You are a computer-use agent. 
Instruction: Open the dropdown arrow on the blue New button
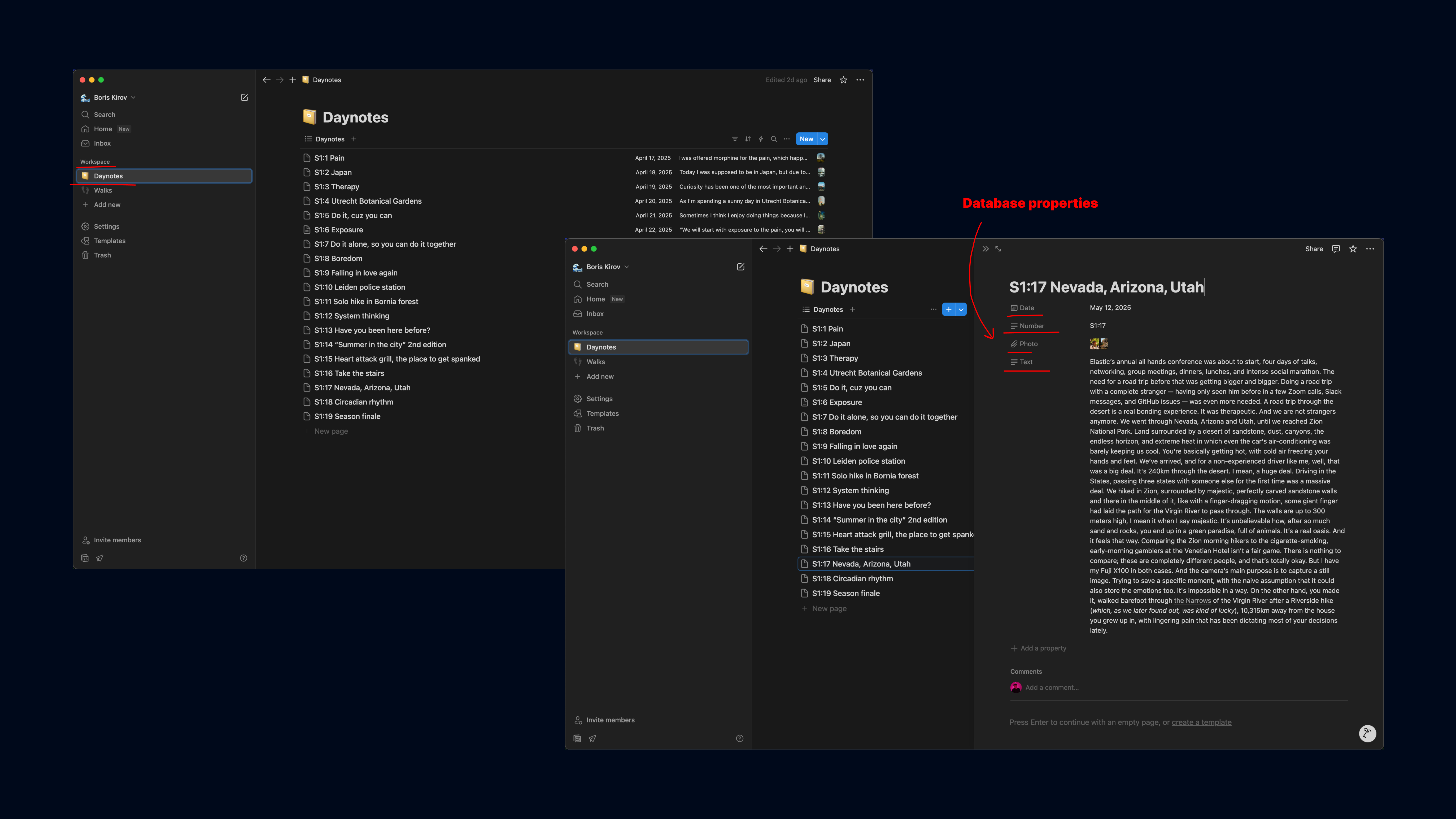pos(822,139)
